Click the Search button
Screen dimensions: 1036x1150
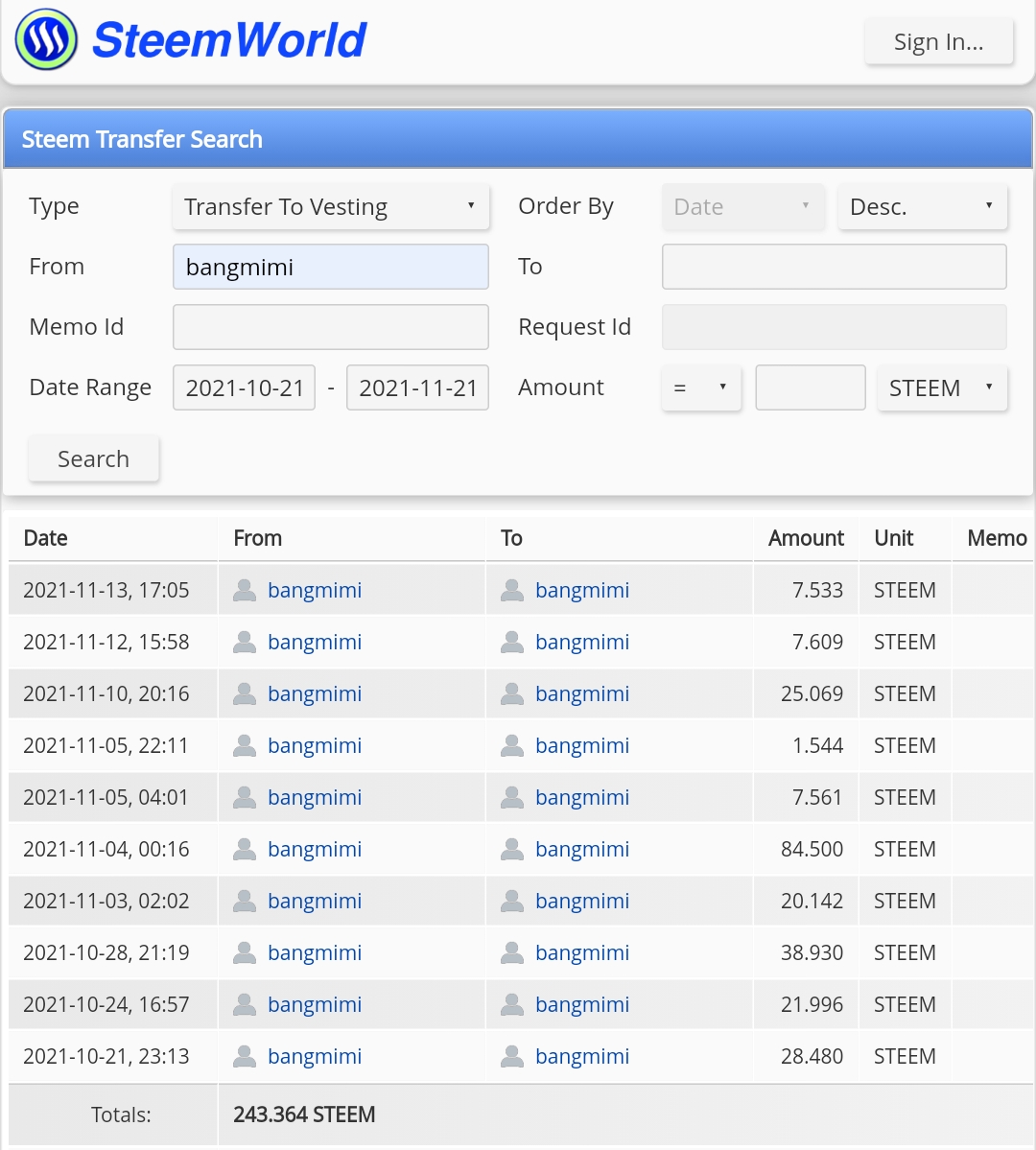click(x=94, y=458)
